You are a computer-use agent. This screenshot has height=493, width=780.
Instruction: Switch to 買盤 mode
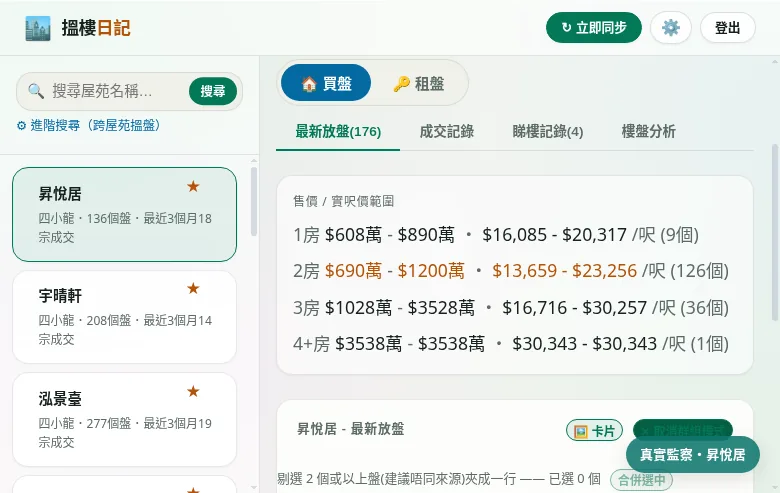pos(326,83)
